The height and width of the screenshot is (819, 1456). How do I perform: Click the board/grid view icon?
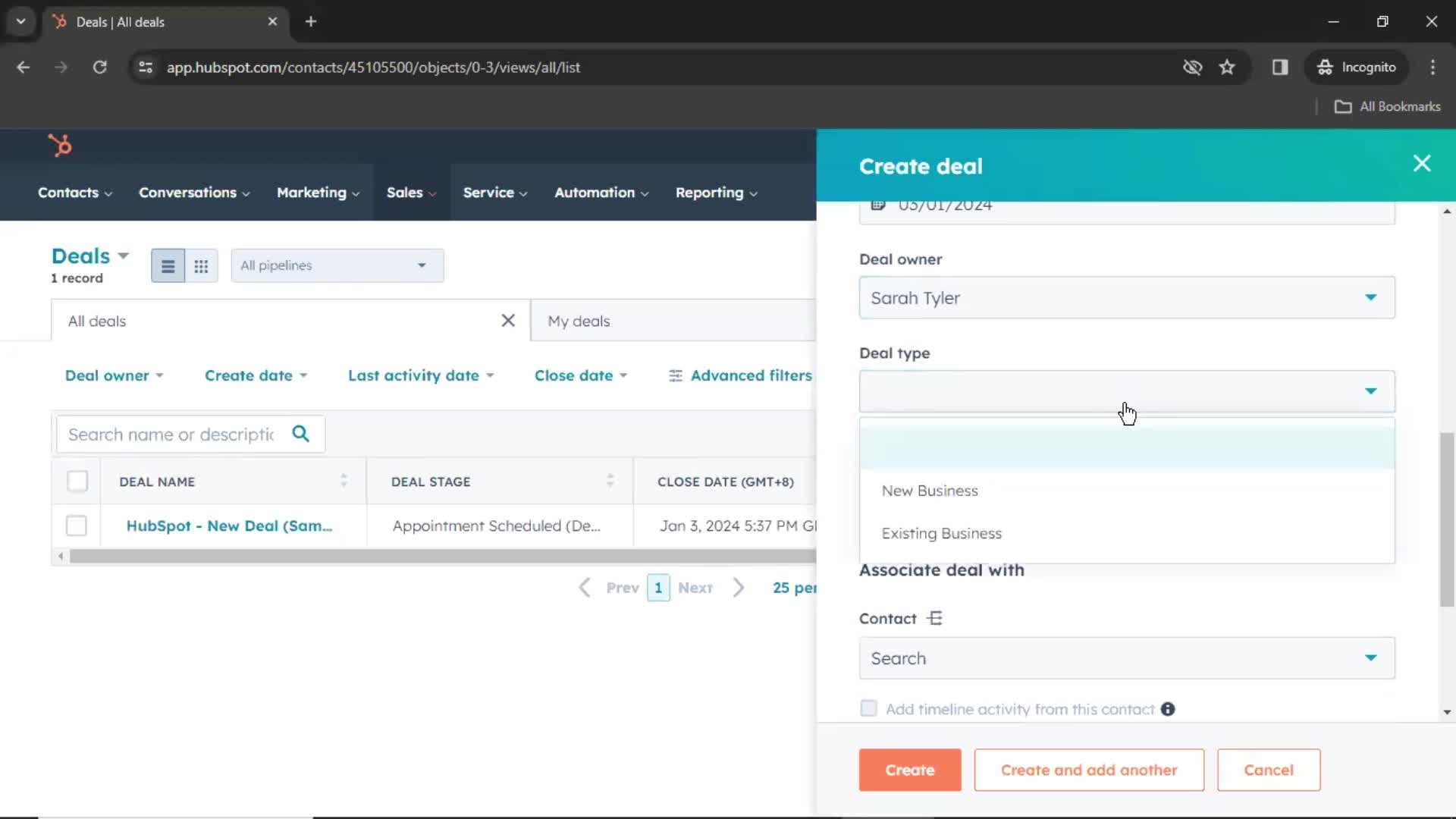pyautogui.click(x=201, y=265)
